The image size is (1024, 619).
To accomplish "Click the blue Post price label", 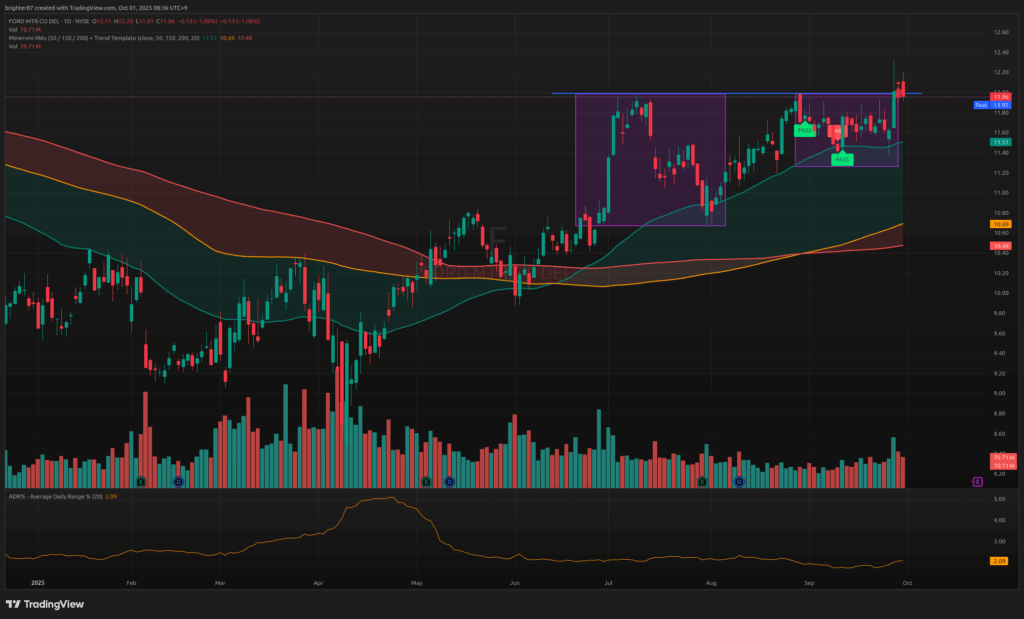I will tap(981, 104).
